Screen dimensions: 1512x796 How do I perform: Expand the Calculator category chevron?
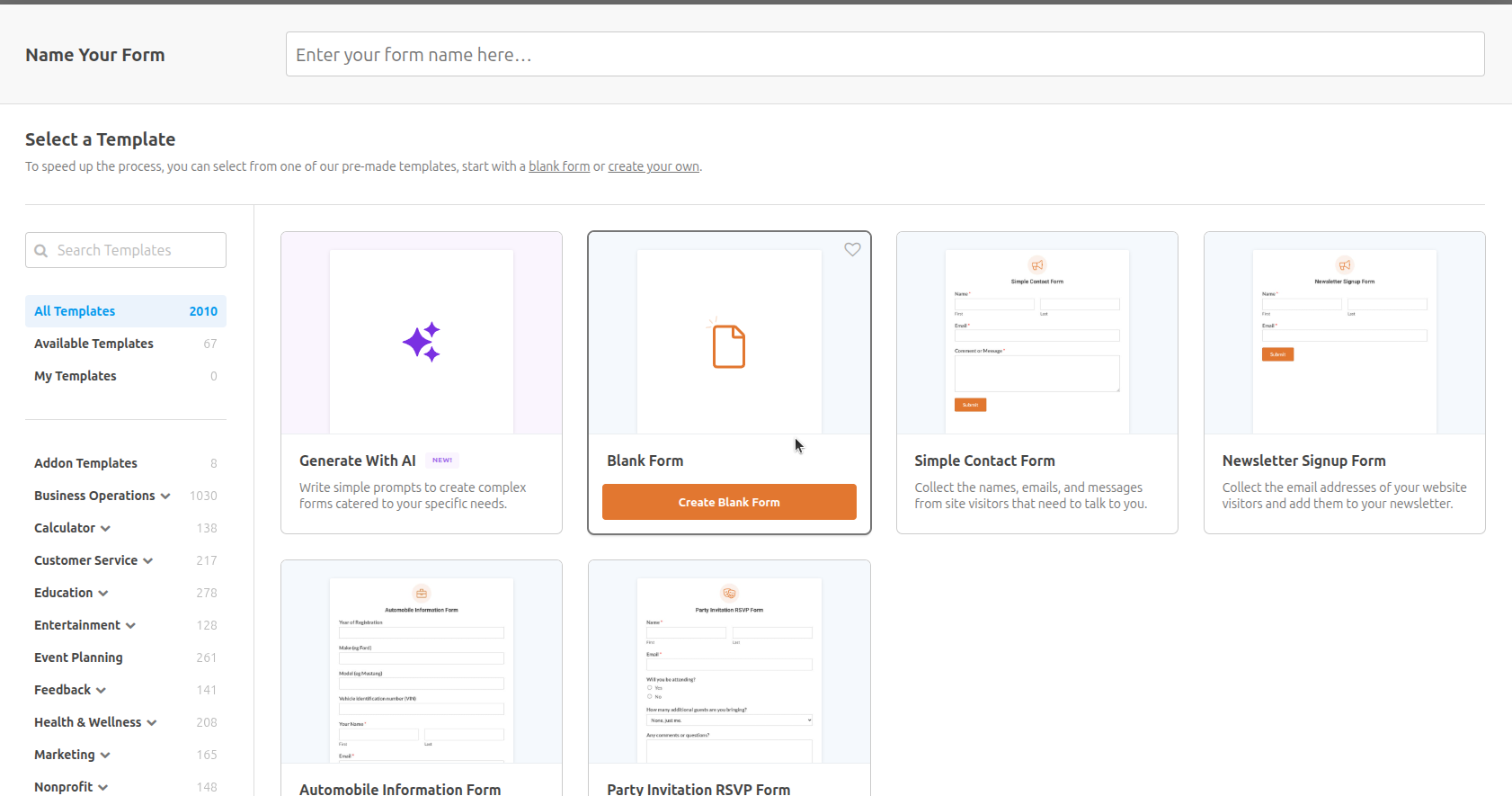105,529
